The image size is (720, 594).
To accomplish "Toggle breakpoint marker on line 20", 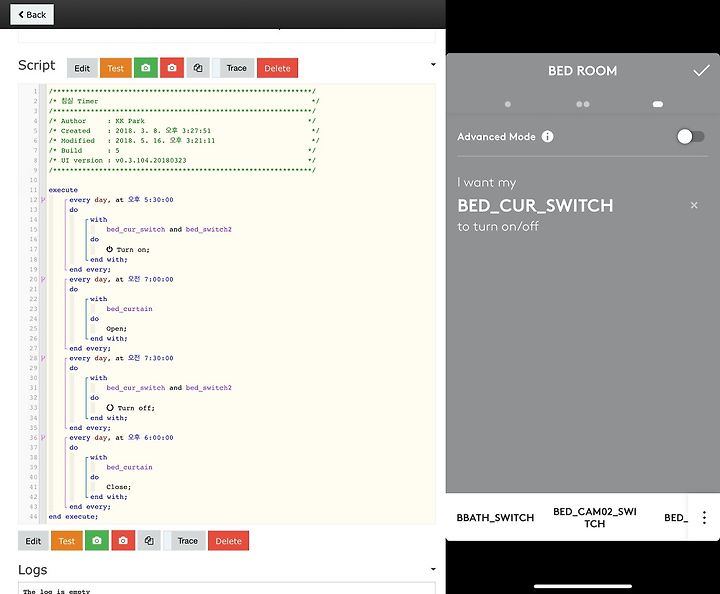I will click(x=43, y=279).
